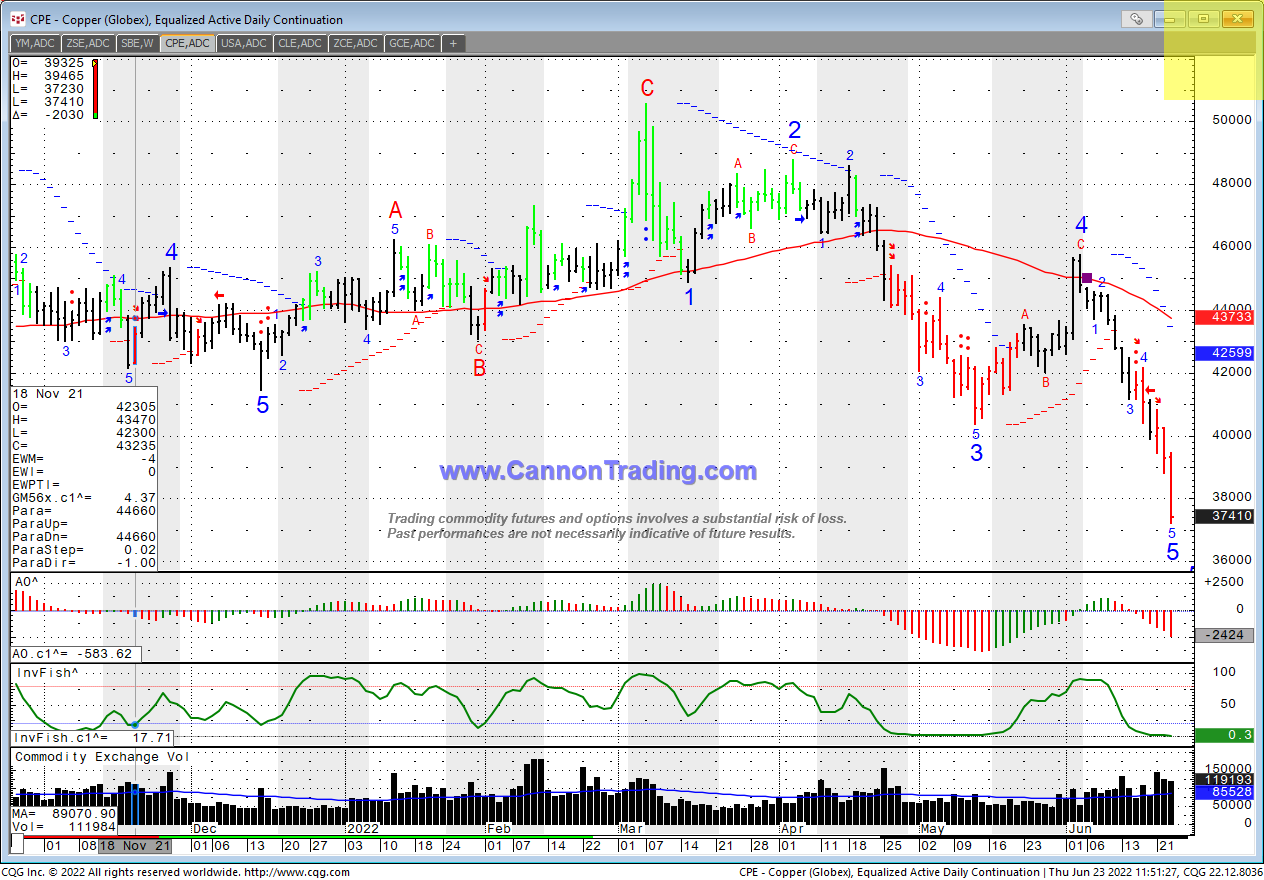Click the red 43733 moving average price tag
Screen dimensions: 1264x880
(x=1225, y=316)
